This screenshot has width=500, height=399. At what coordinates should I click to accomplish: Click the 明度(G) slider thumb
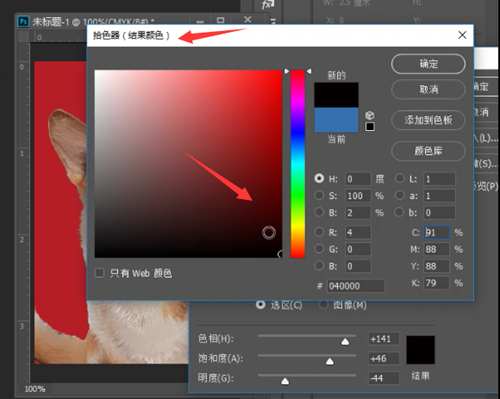285,381
